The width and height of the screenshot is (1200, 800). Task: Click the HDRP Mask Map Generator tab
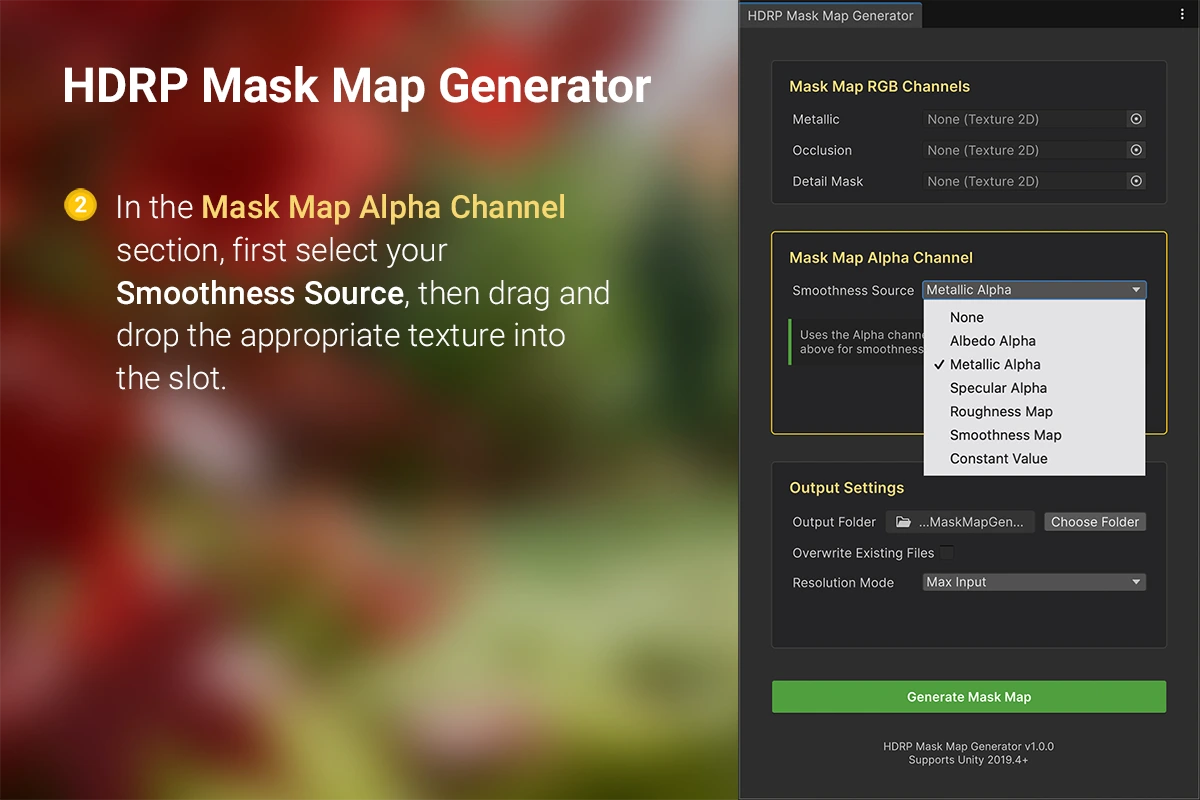tap(830, 15)
